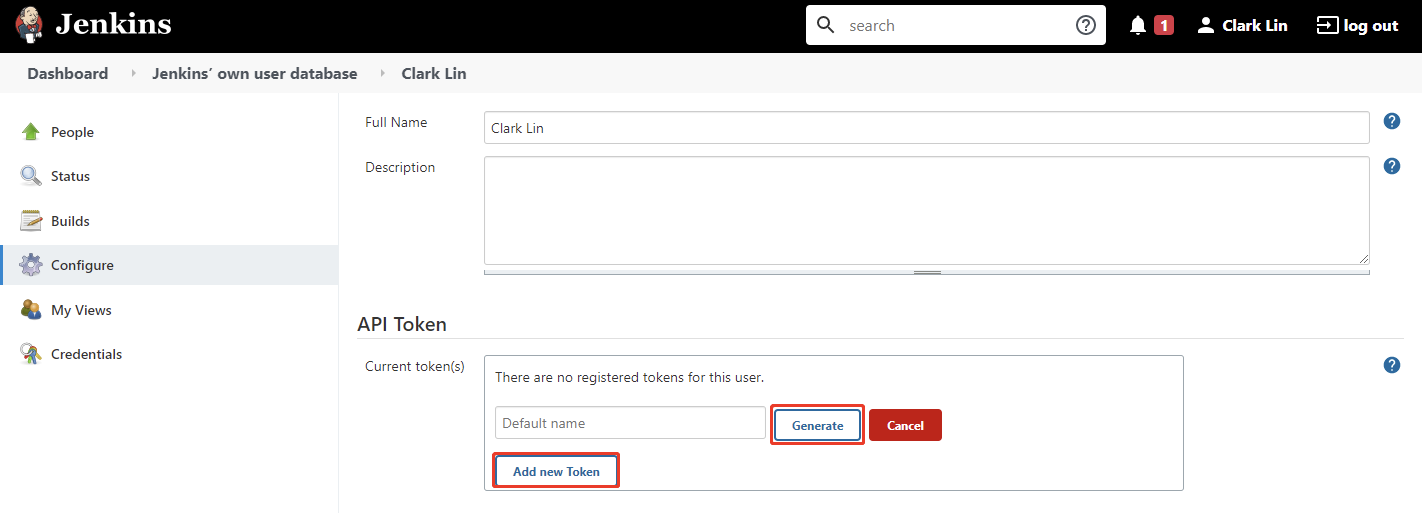Show help for Description field

[1391, 166]
